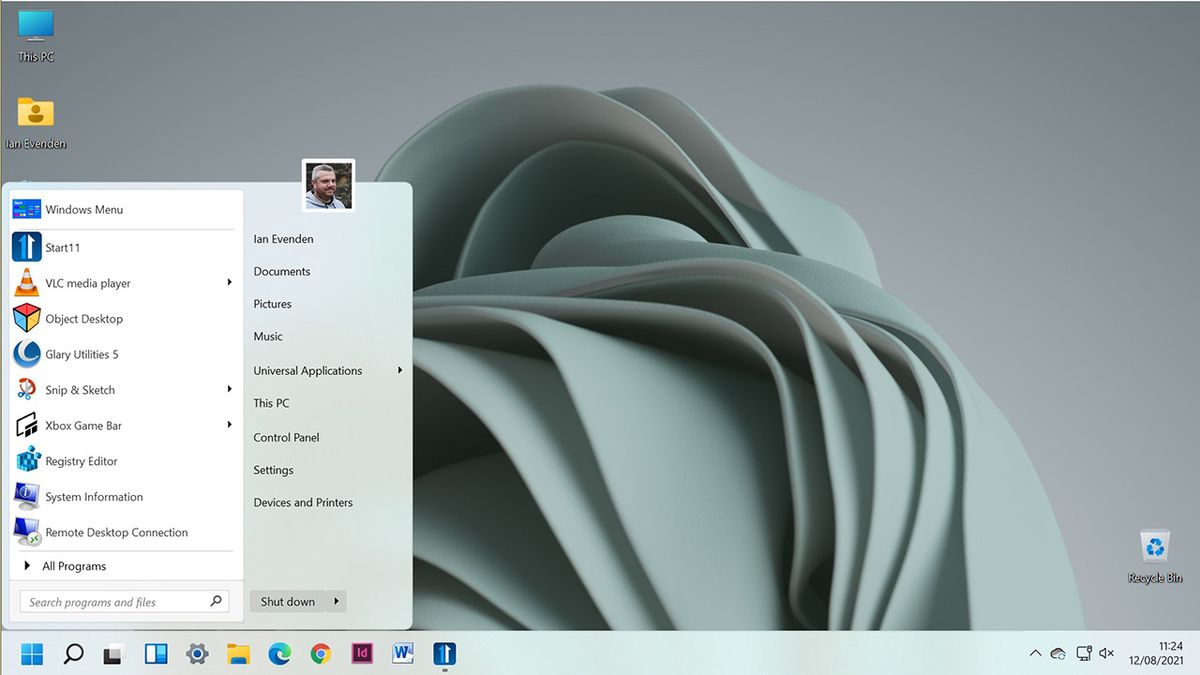Select This PC desktop icon
Image resolution: width=1200 pixels, height=675 pixels.
tap(36, 35)
